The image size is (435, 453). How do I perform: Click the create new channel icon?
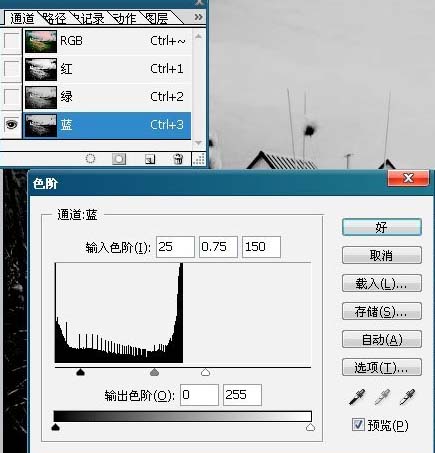pos(150,159)
